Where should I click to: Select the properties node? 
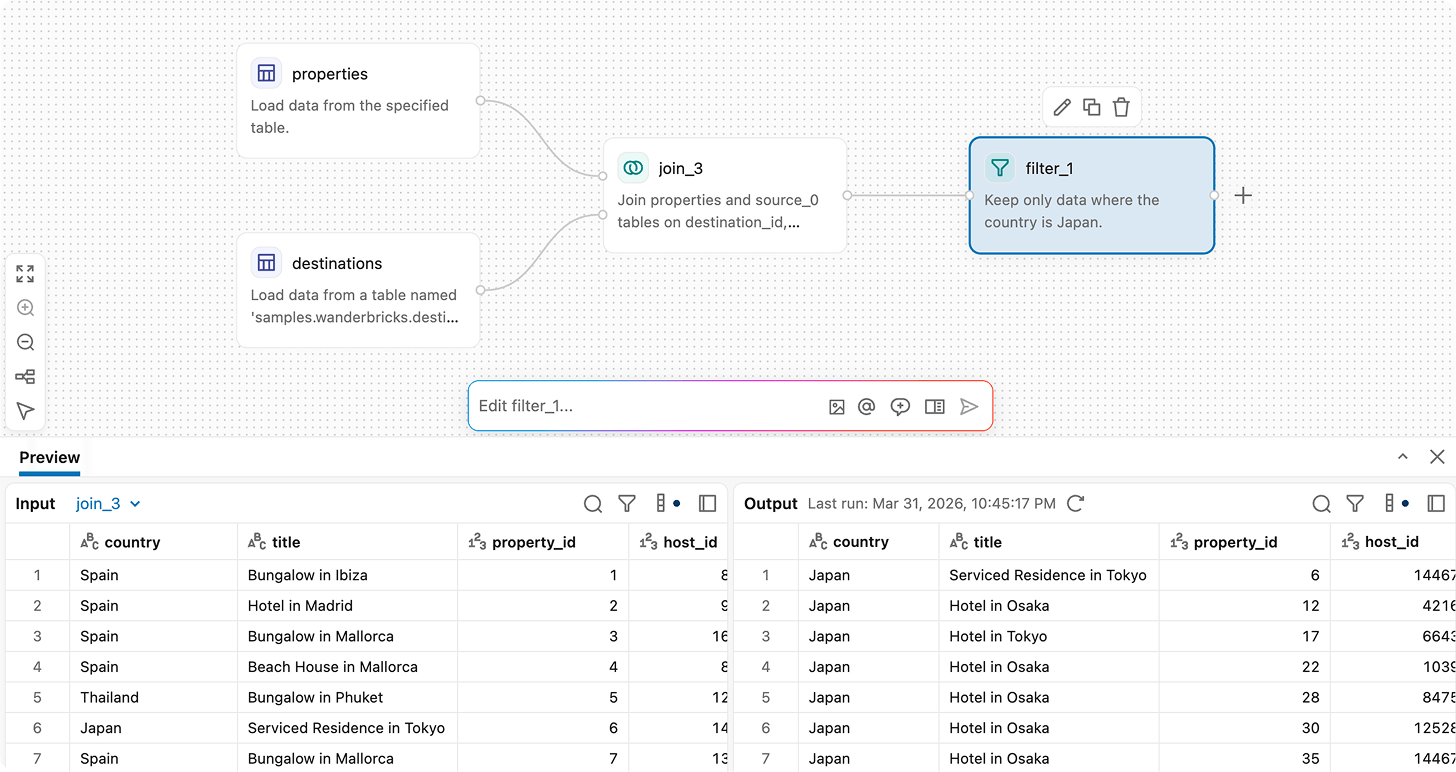pos(358,100)
